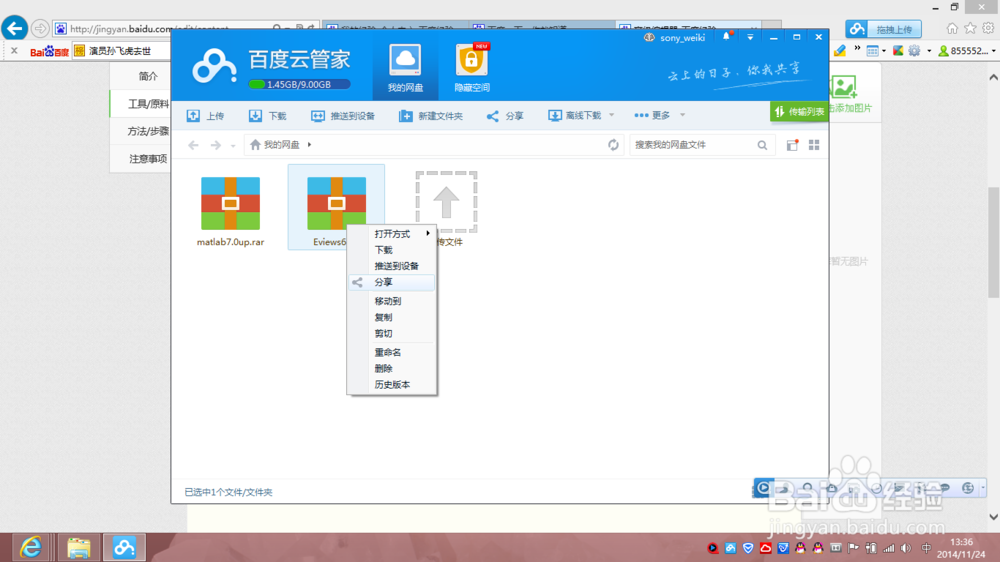Open 工具/原料 in page sidebar
1000x562 pixels.
pyautogui.click(x=148, y=103)
